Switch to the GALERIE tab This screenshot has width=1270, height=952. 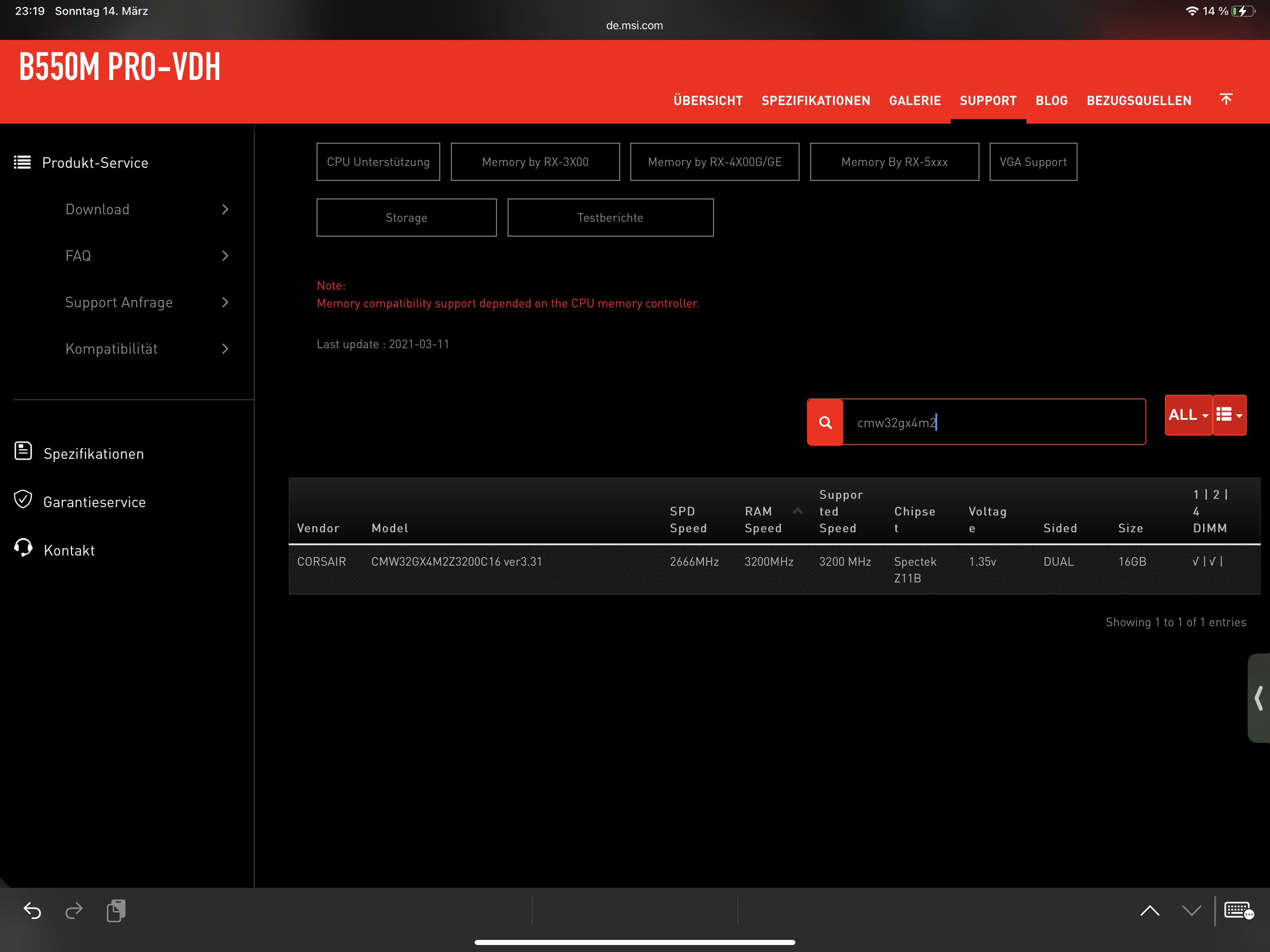tap(914, 100)
